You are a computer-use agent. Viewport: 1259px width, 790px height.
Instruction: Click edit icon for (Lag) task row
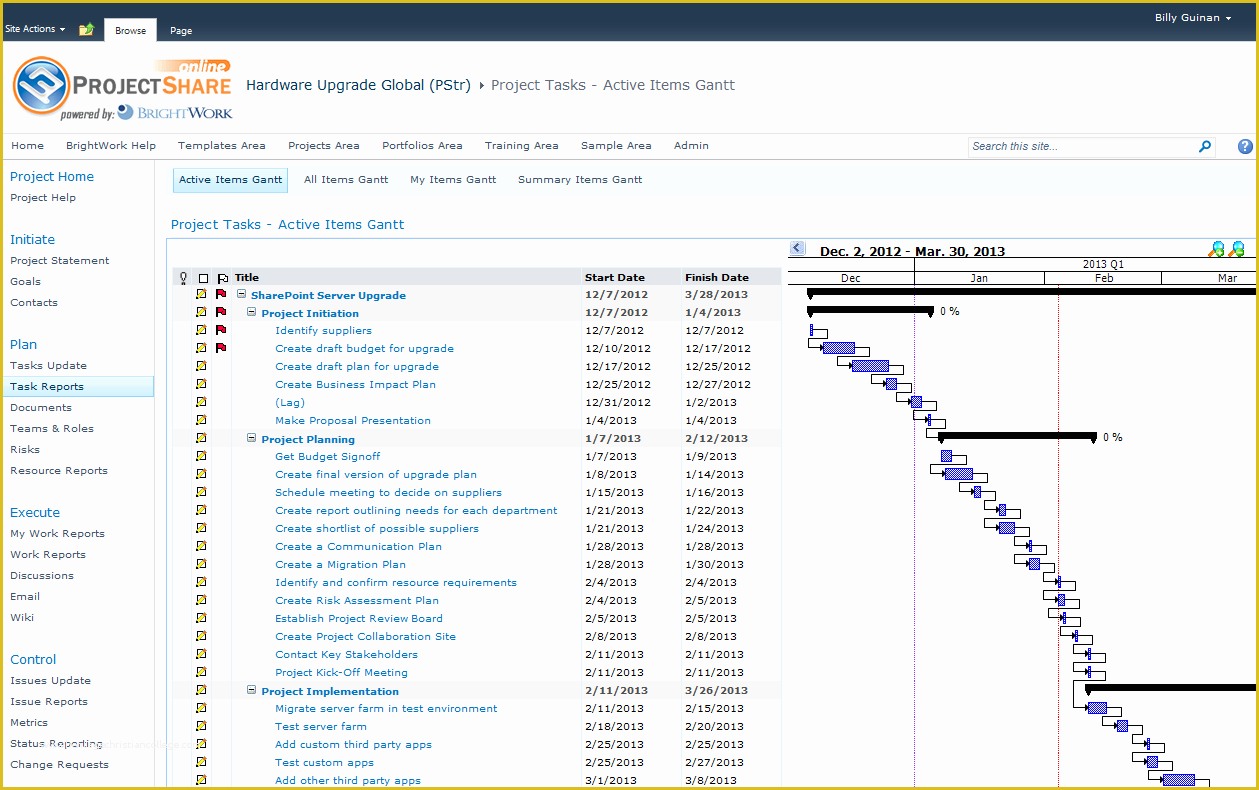[x=201, y=402]
